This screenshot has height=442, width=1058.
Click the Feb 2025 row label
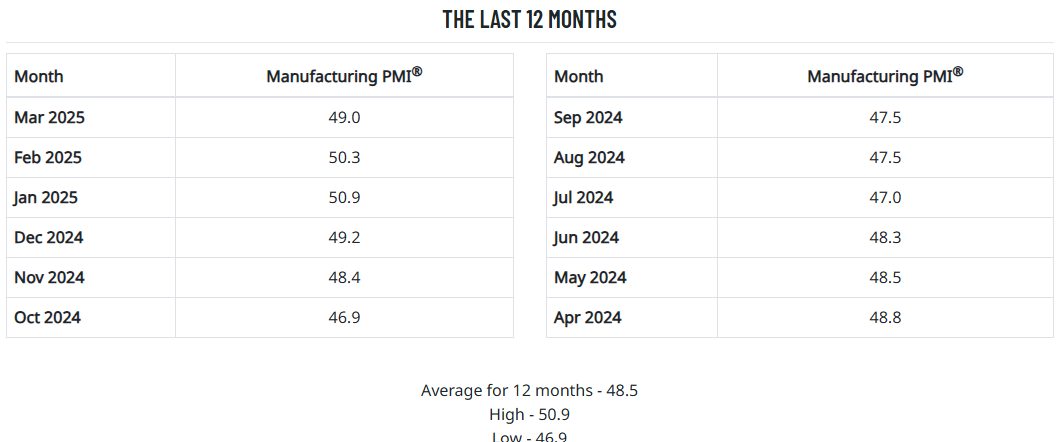48,158
